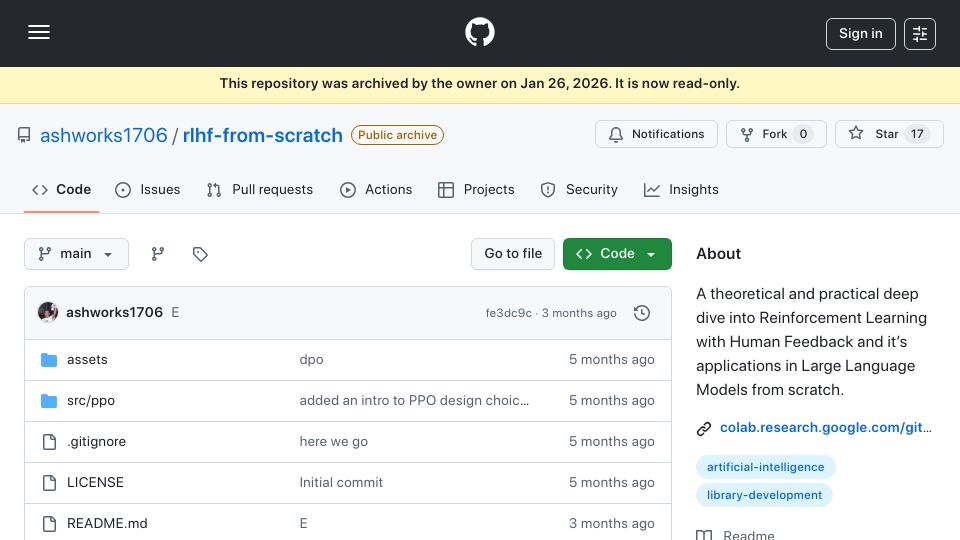The image size is (960, 540).
Task: Click the Projects table icon
Action: coord(446,190)
